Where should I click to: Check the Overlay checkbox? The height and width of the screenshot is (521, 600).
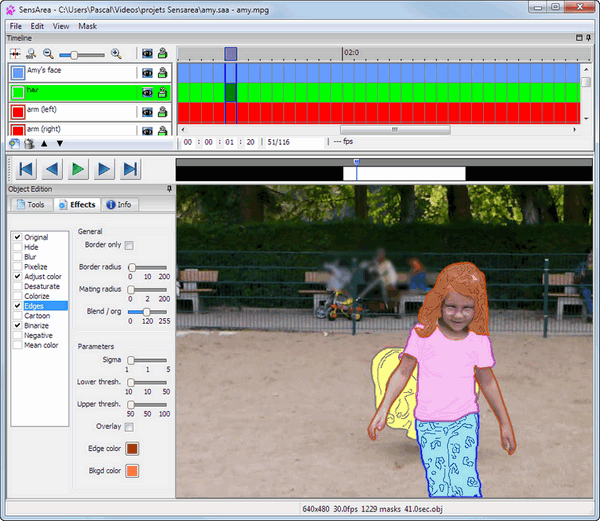129,427
